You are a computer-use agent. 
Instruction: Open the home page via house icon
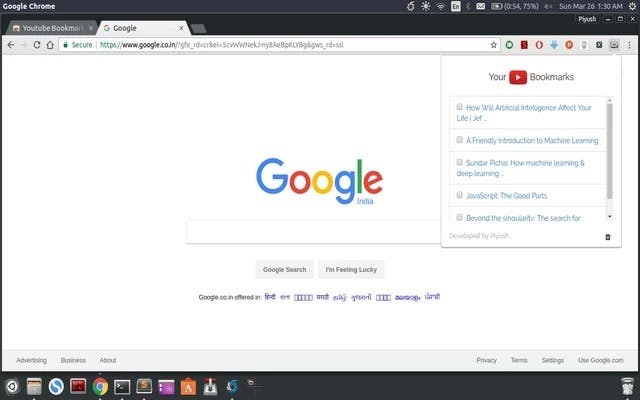pos(50,45)
